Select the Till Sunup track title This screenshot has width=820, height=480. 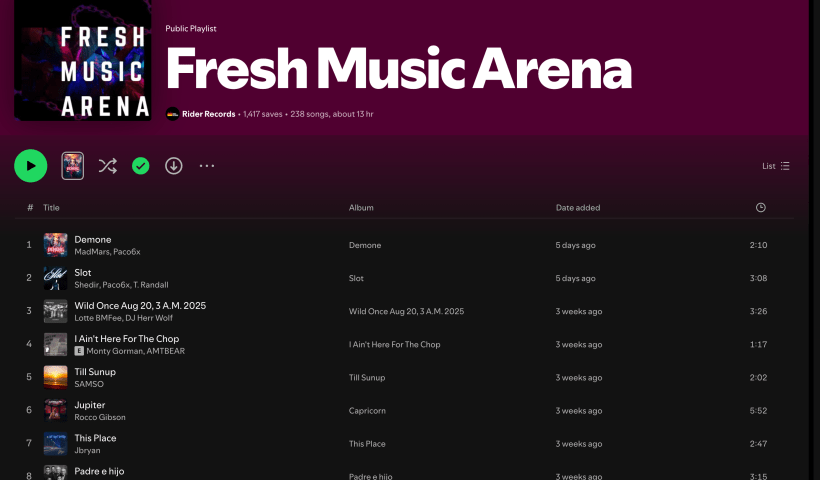(95, 372)
